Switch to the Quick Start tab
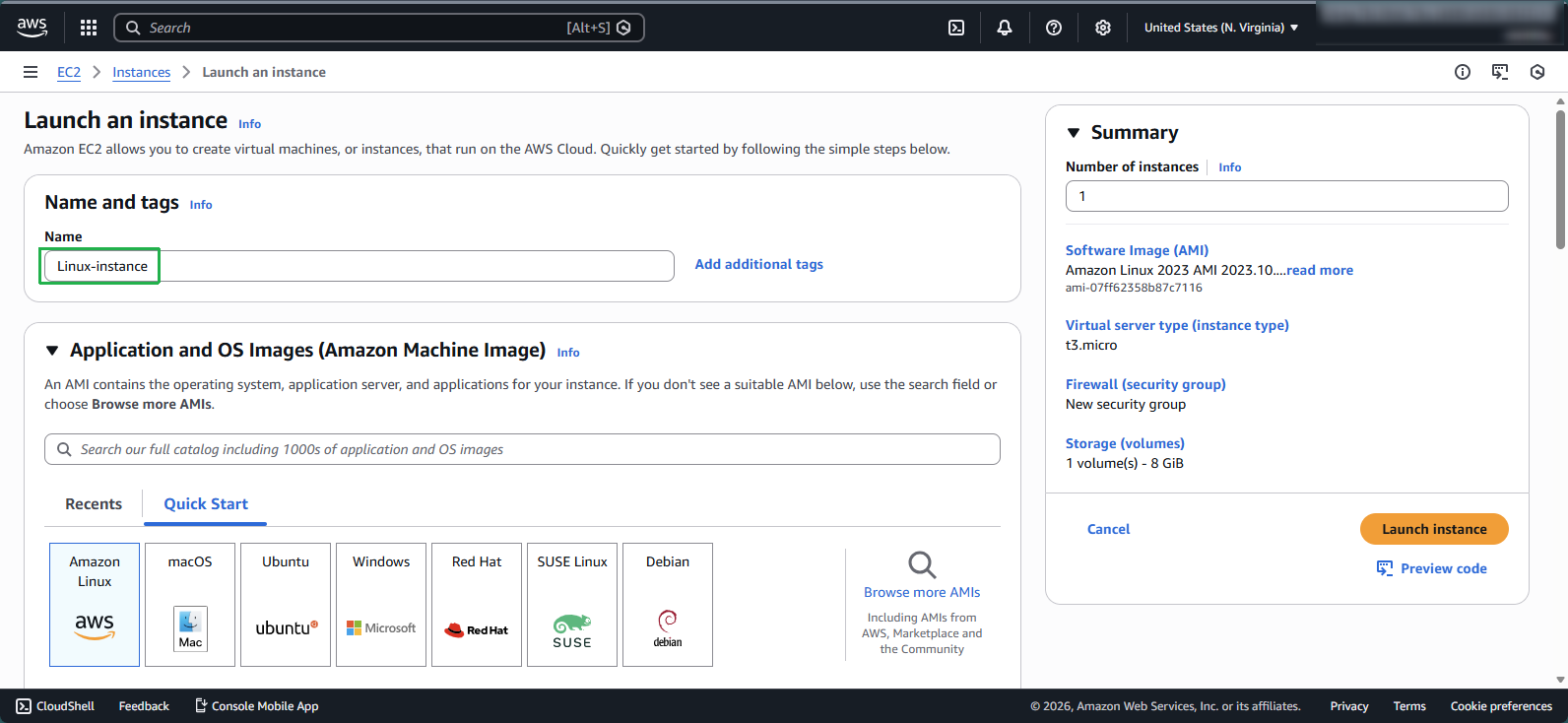This screenshot has width=1568, height=723. pos(206,504)
